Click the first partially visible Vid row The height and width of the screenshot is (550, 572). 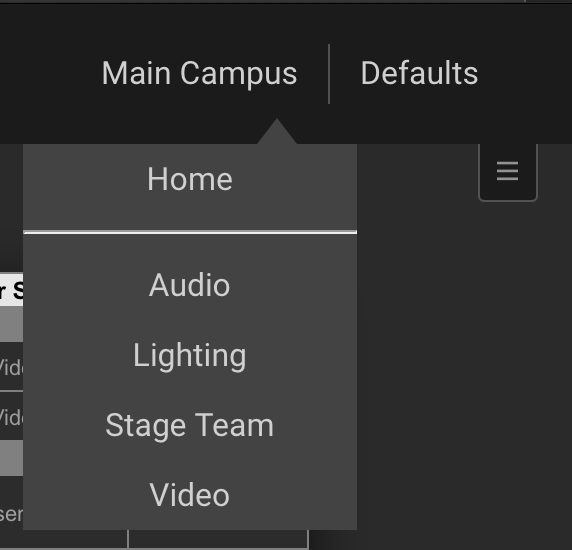(11, 367)
